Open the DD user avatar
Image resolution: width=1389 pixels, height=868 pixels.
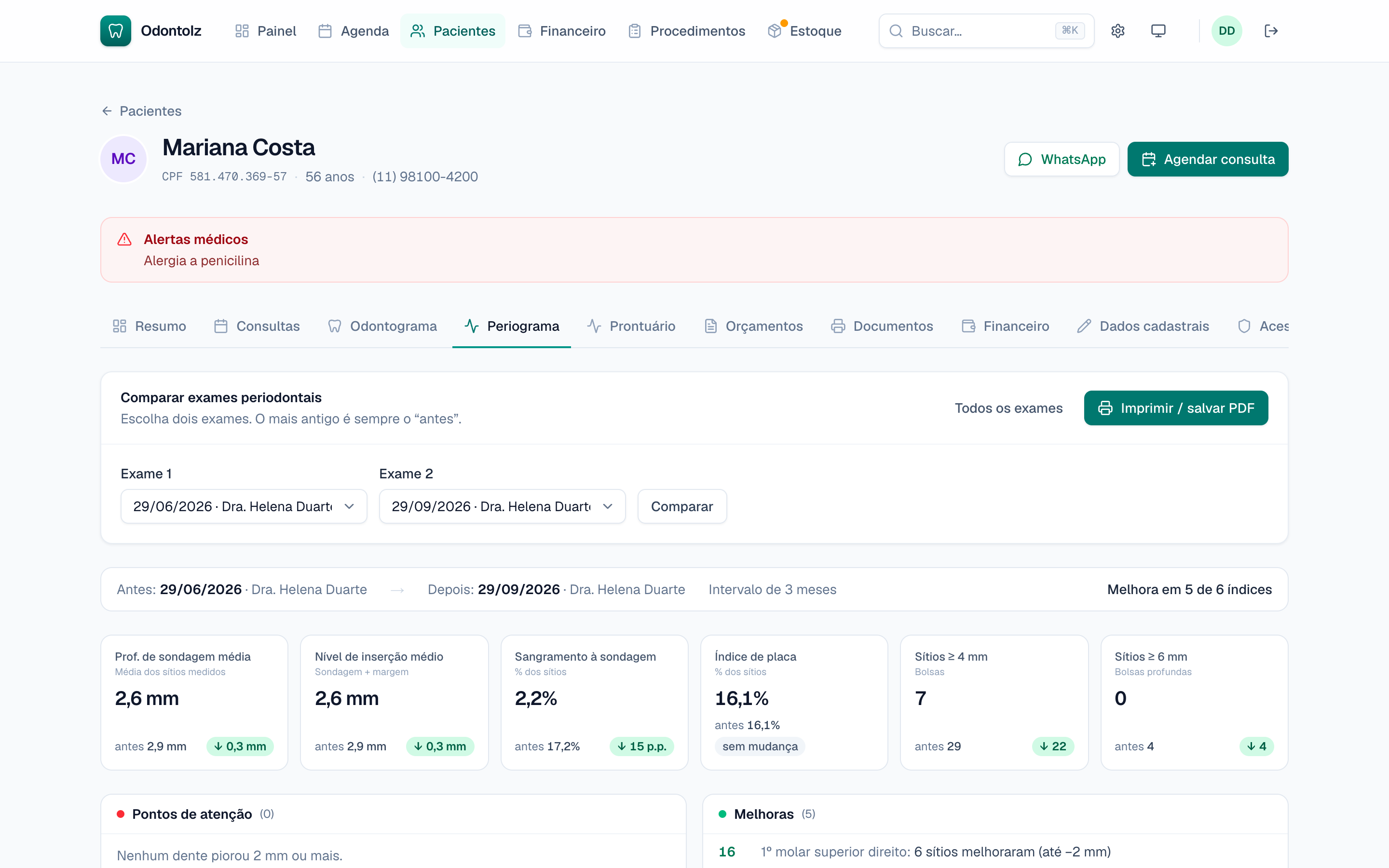click(1226, 31)
